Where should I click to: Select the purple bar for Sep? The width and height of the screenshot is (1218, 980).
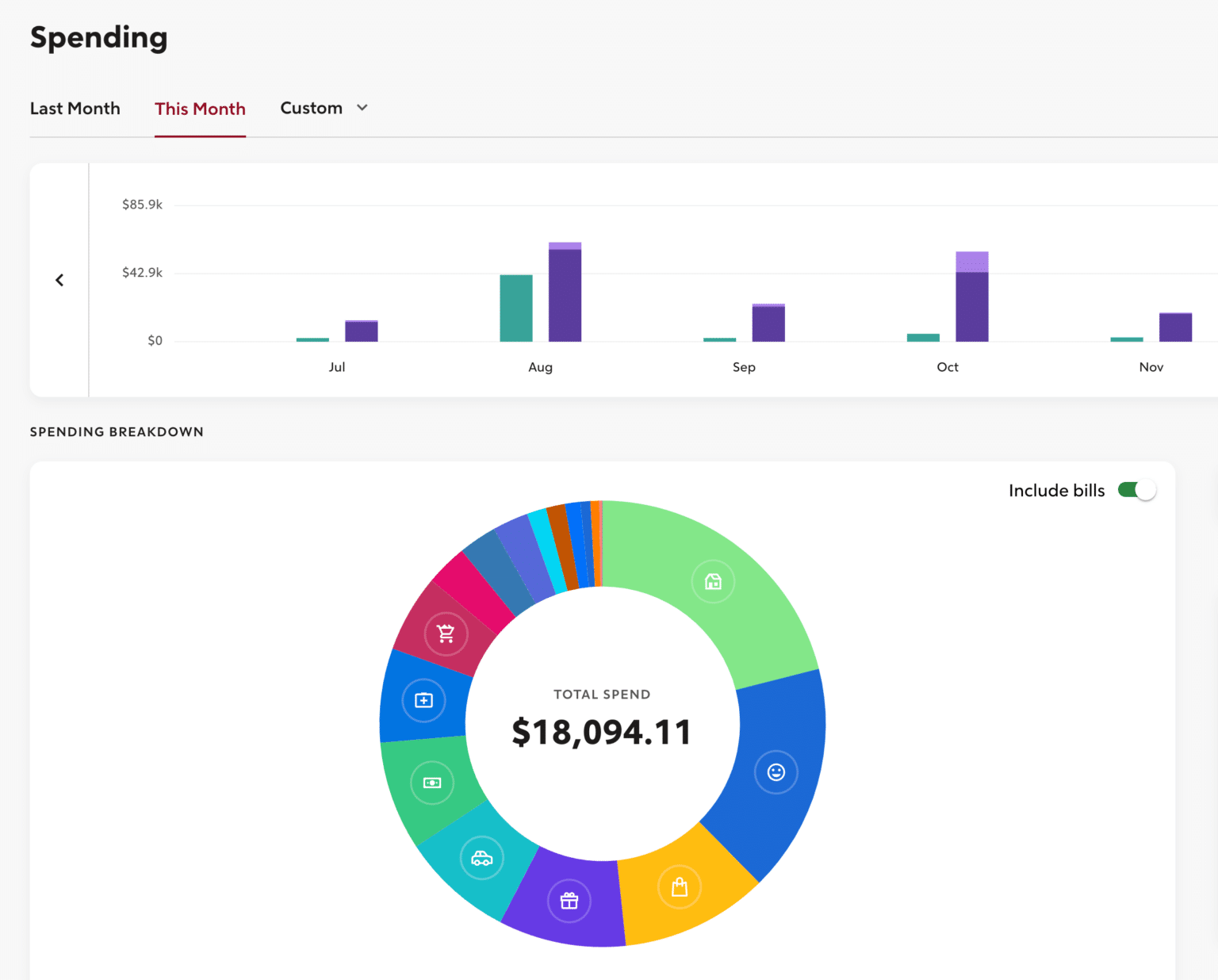[x=768, y=323]
